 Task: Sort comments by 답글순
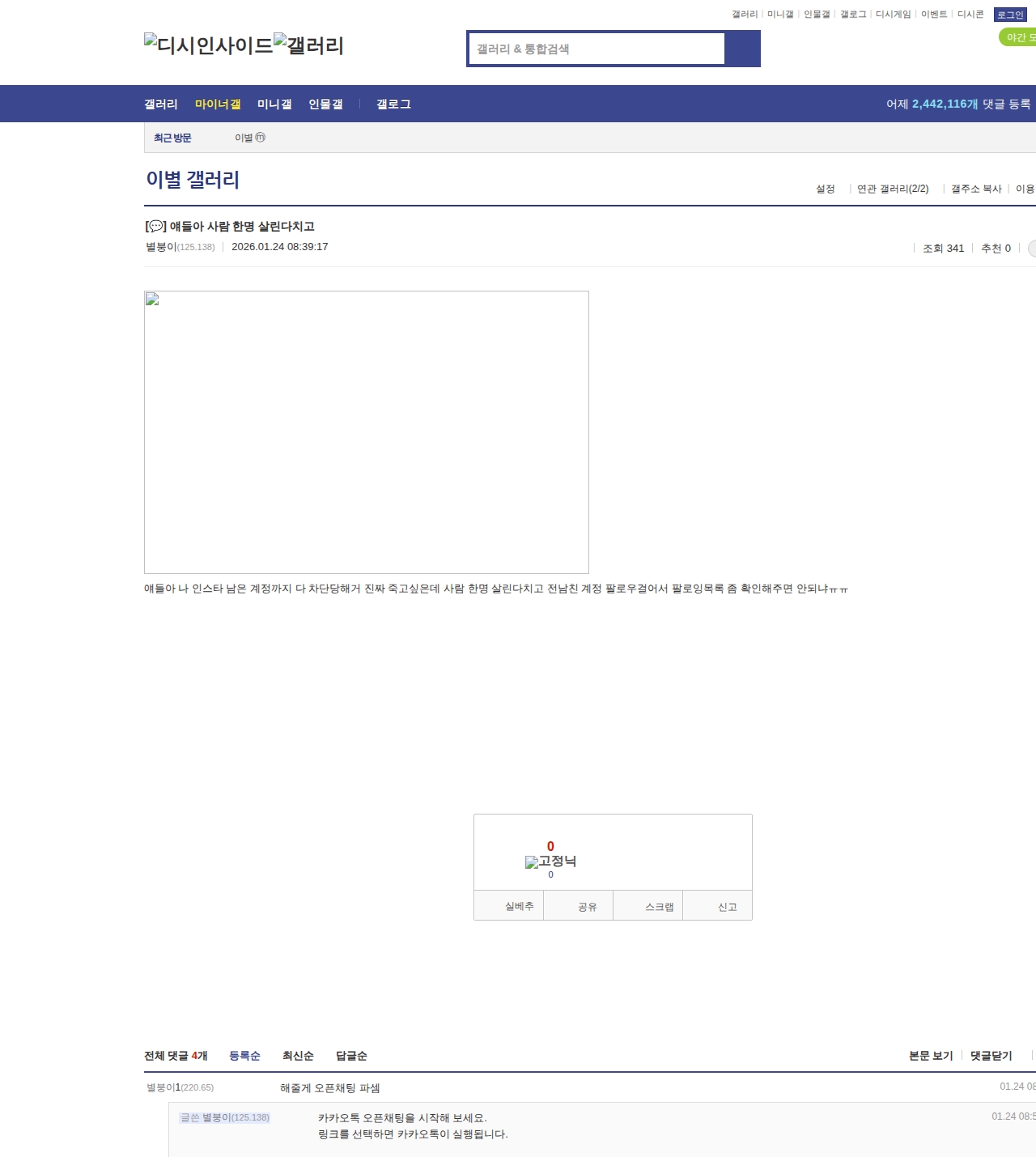pyautogui.click(x=351, y=1056)
